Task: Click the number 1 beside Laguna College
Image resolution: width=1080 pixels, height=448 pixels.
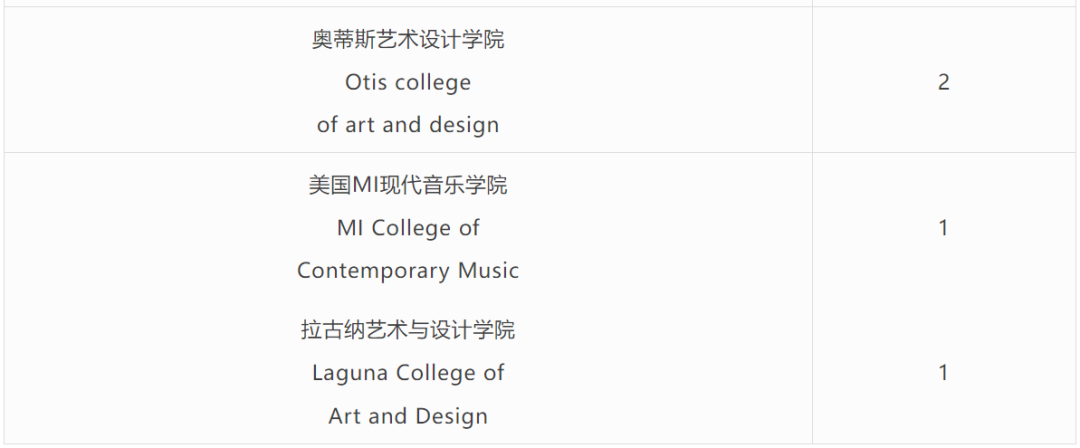Action: (944, 373)
